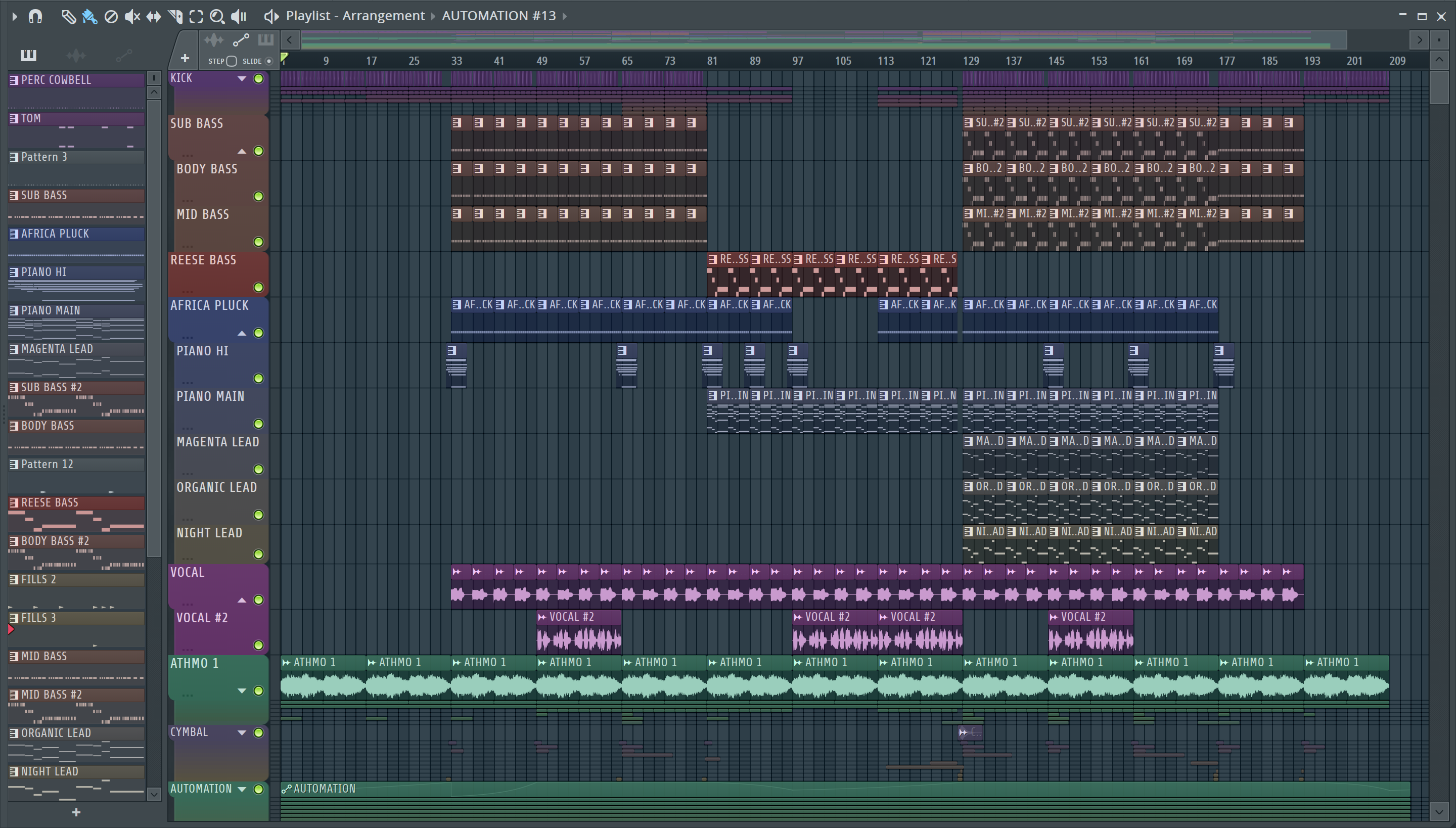Click the FILLS 3 red marker arrow
The width and height of the screenshot is (1456, 828).
click(x=11, y=629)
